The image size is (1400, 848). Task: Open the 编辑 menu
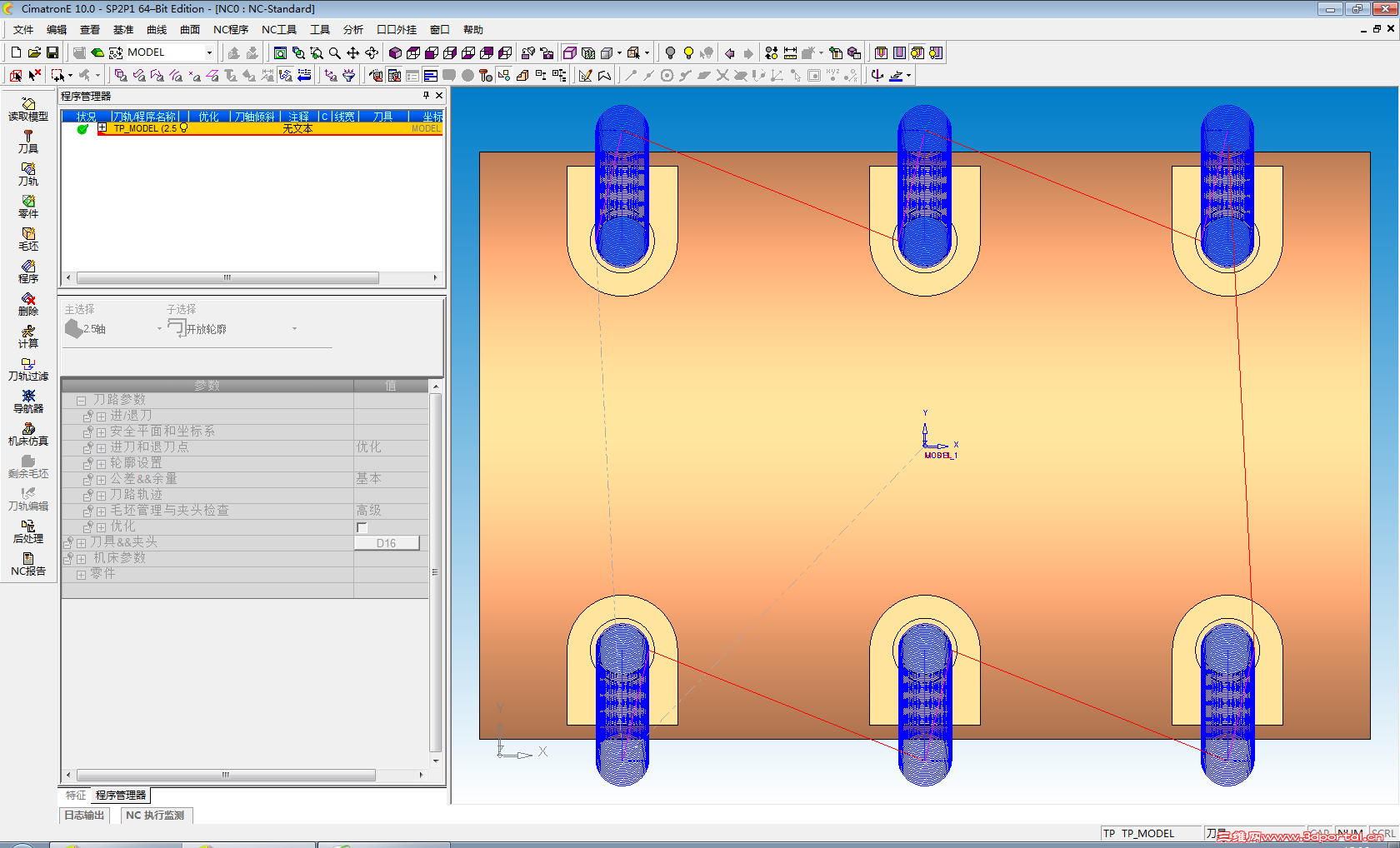pos(57,30)
